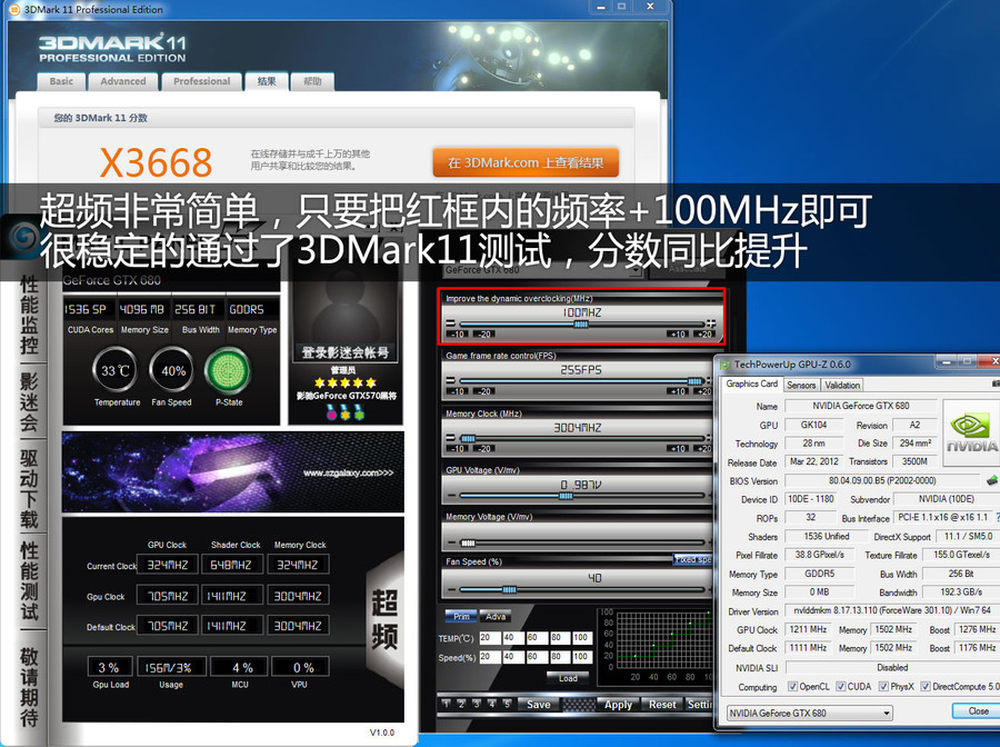
Task: Click -10 under Memory Clock slider
Action: (x=458, y=449)
